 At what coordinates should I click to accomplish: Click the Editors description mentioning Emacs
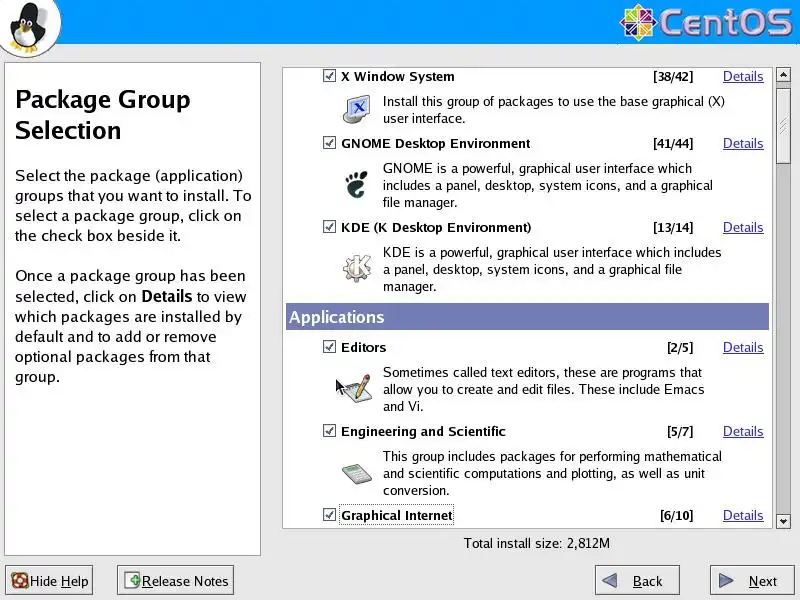point(543,389)
